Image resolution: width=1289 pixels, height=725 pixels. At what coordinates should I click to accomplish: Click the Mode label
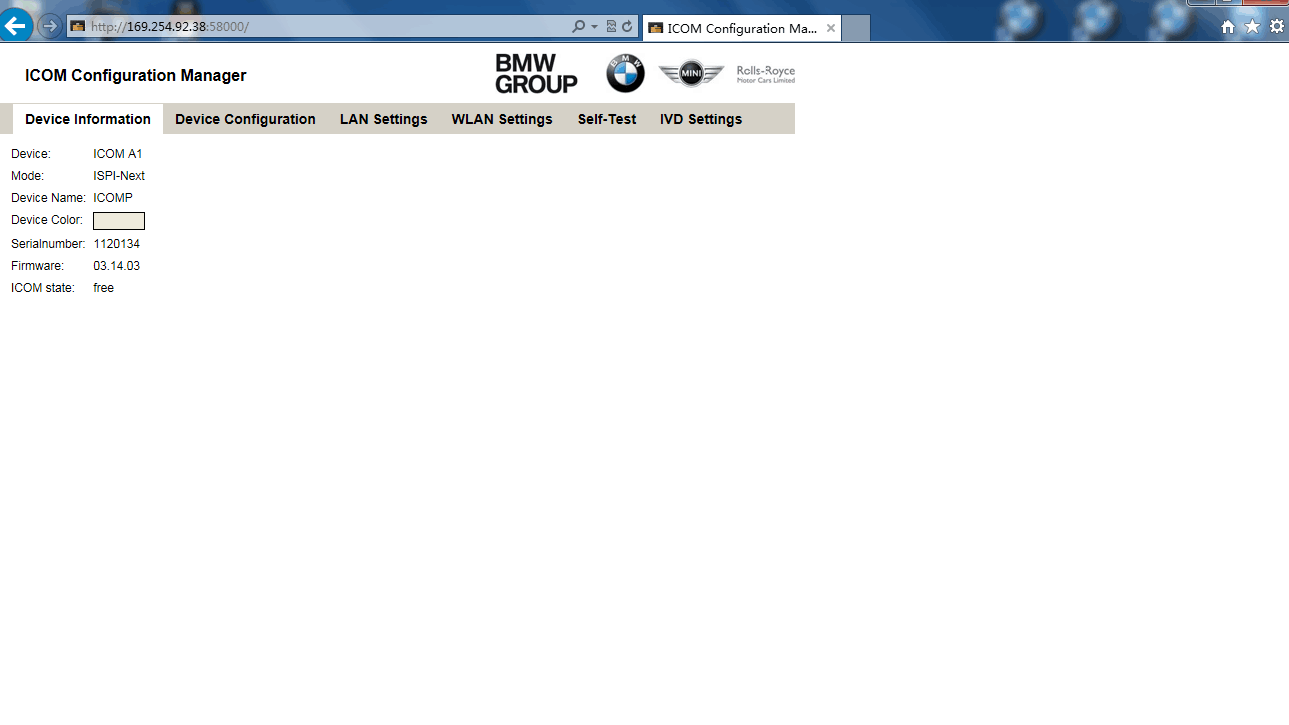(x=28, y=176)
